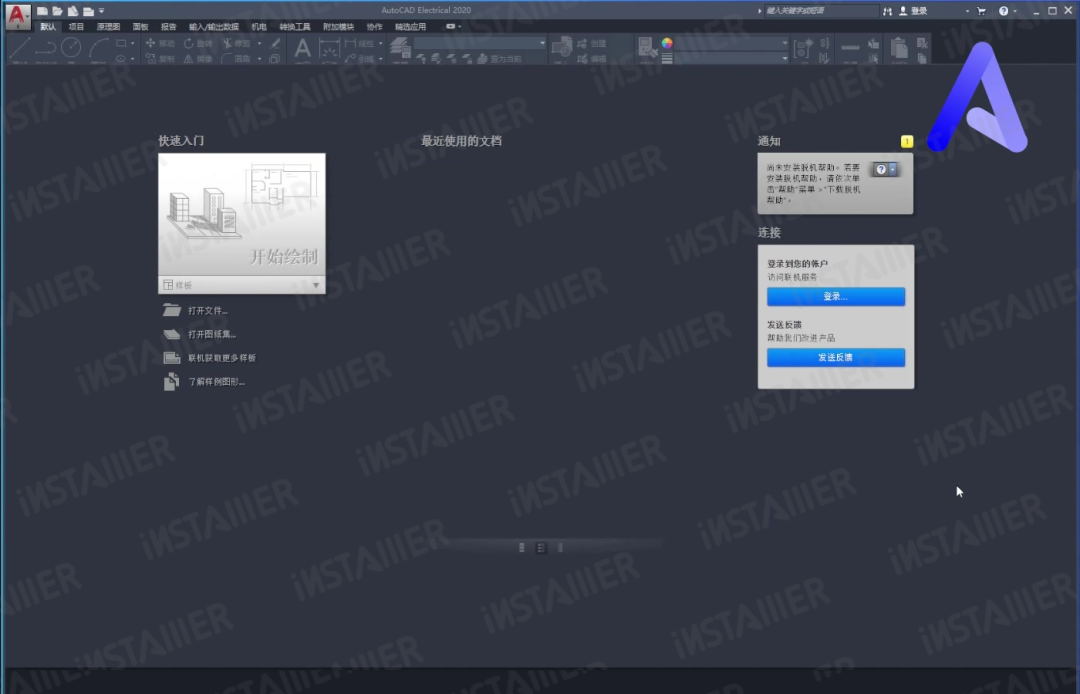Click the help button in notification card
Screen dimensions: 1080x694
pos(884,169)
